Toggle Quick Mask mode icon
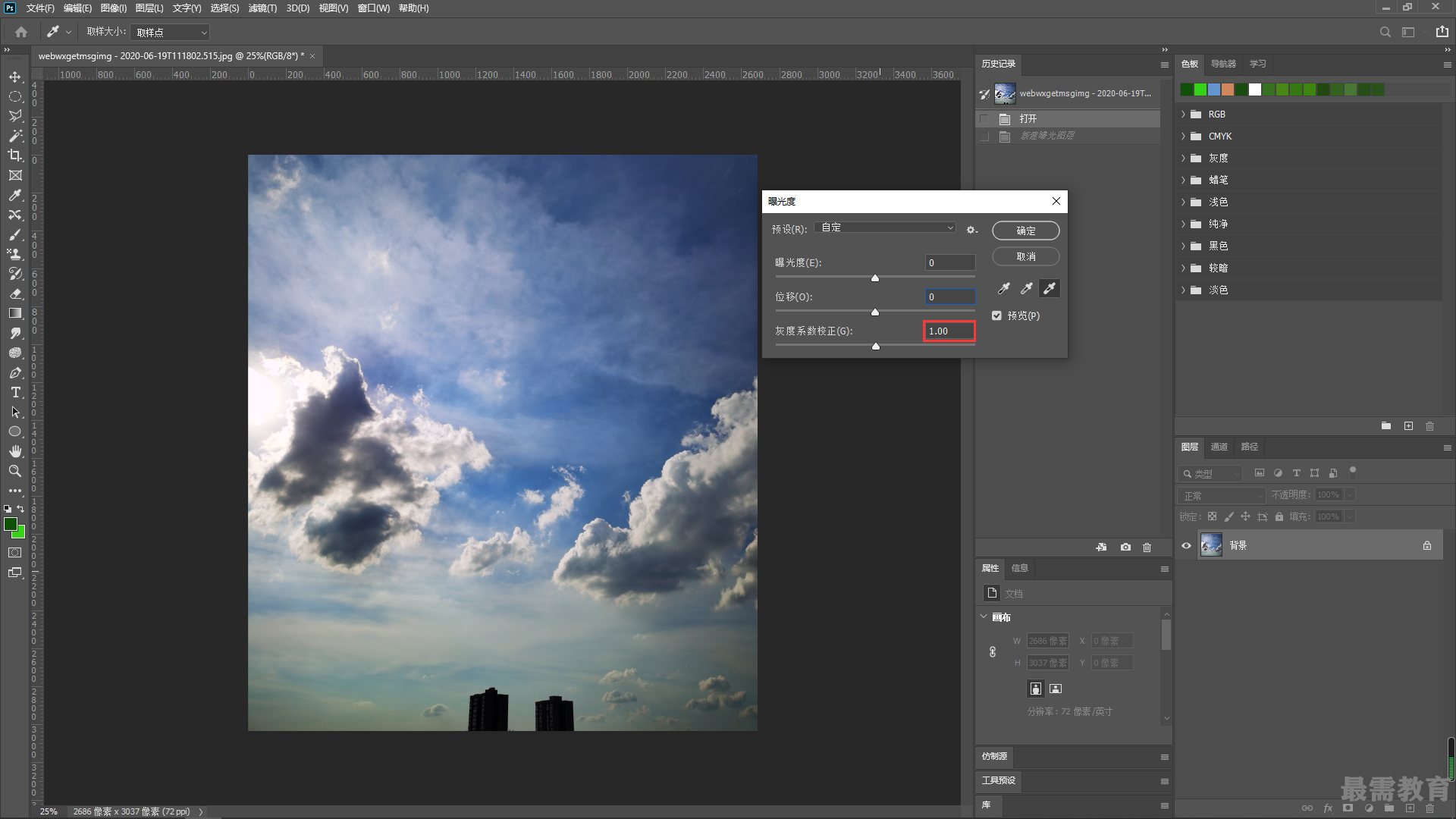The image size is (1456, 819). click(x=15, y=553)
